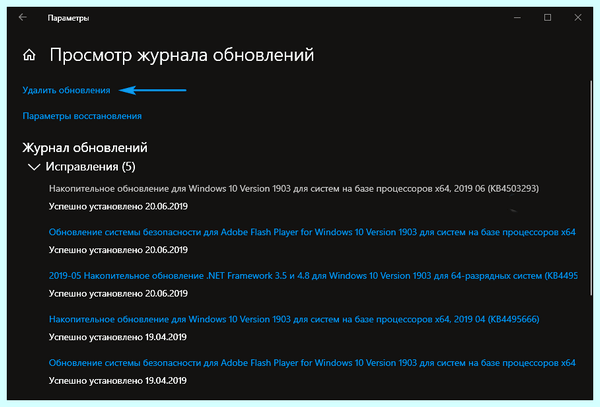The width and height of the screenshot is (600, 407).
Task: Minimize the Параметры window
Action: [517, 18]
